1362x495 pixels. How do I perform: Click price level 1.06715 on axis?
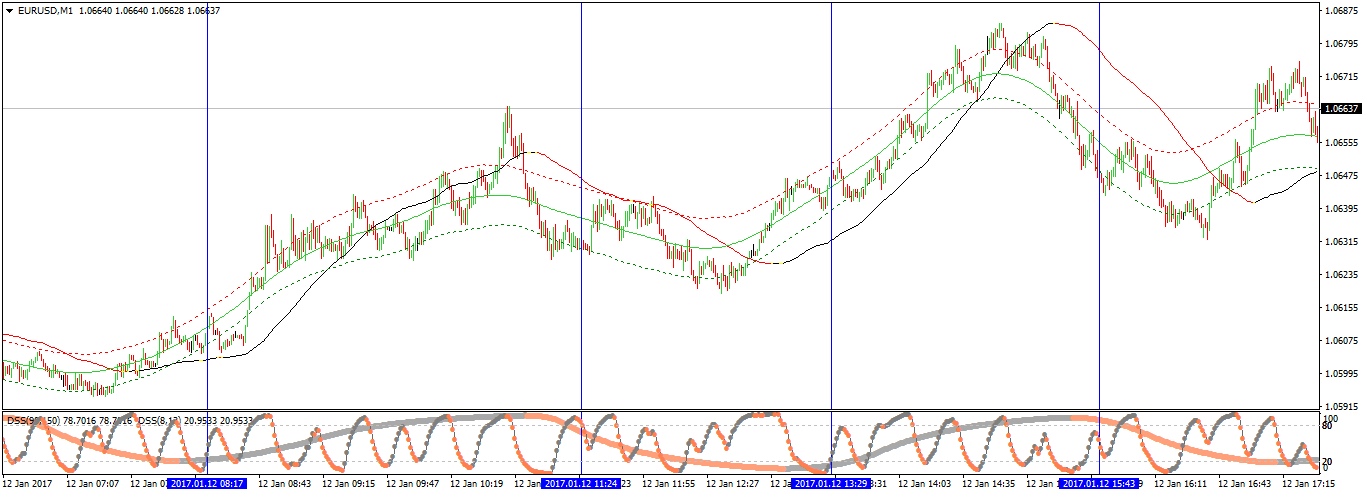[1339, 77]
